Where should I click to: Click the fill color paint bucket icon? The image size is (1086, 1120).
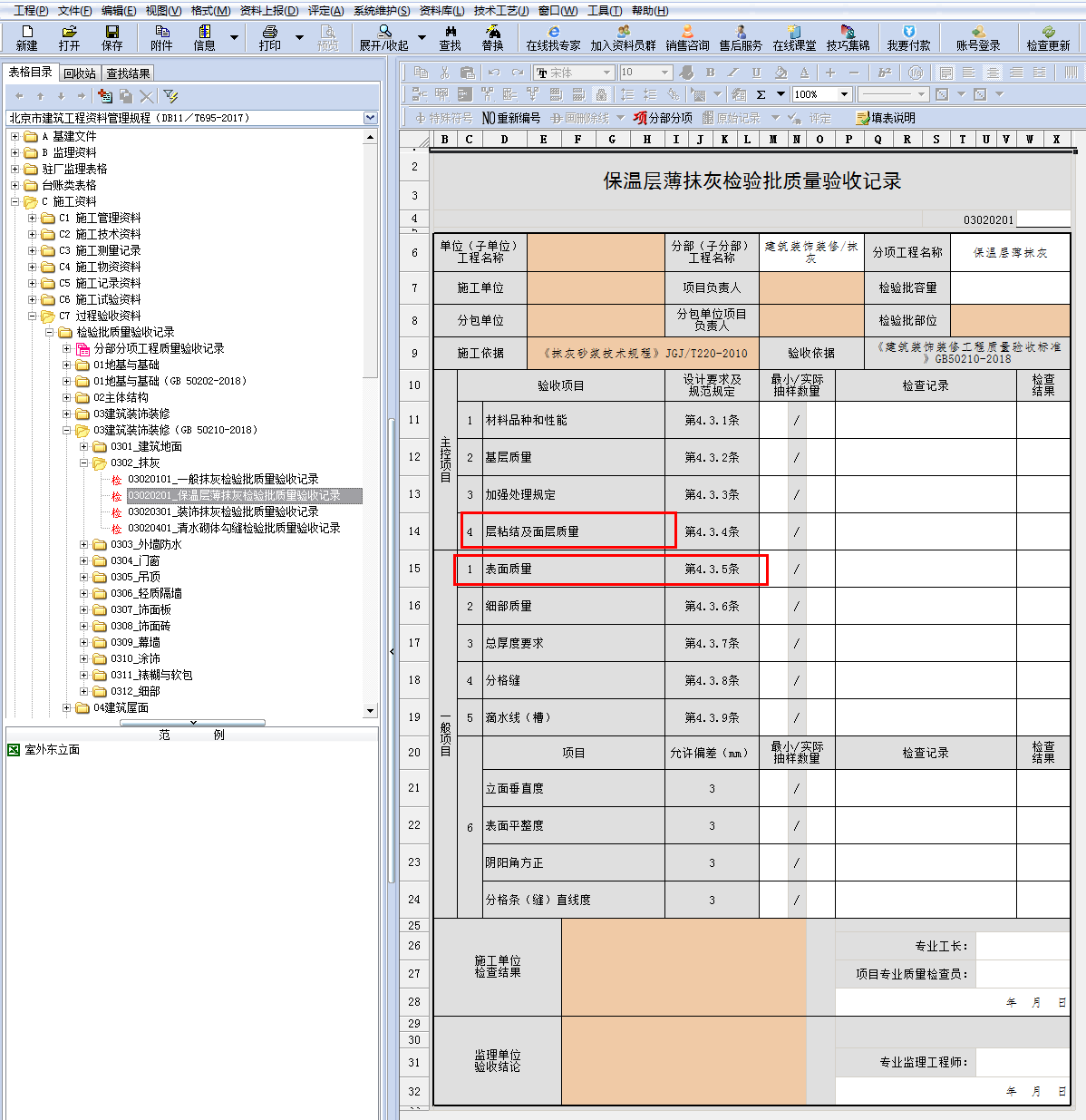click(781, 72)
